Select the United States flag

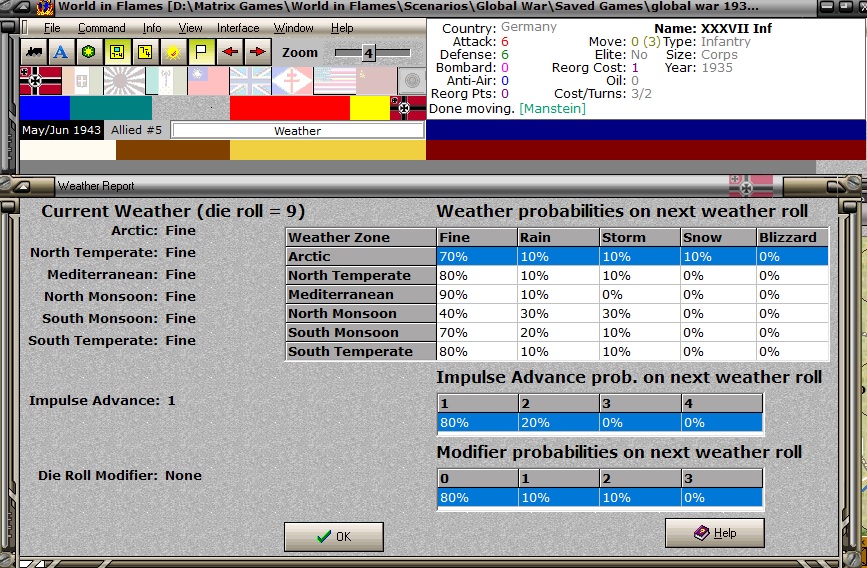pyautogui.click(x=334, y=81)
